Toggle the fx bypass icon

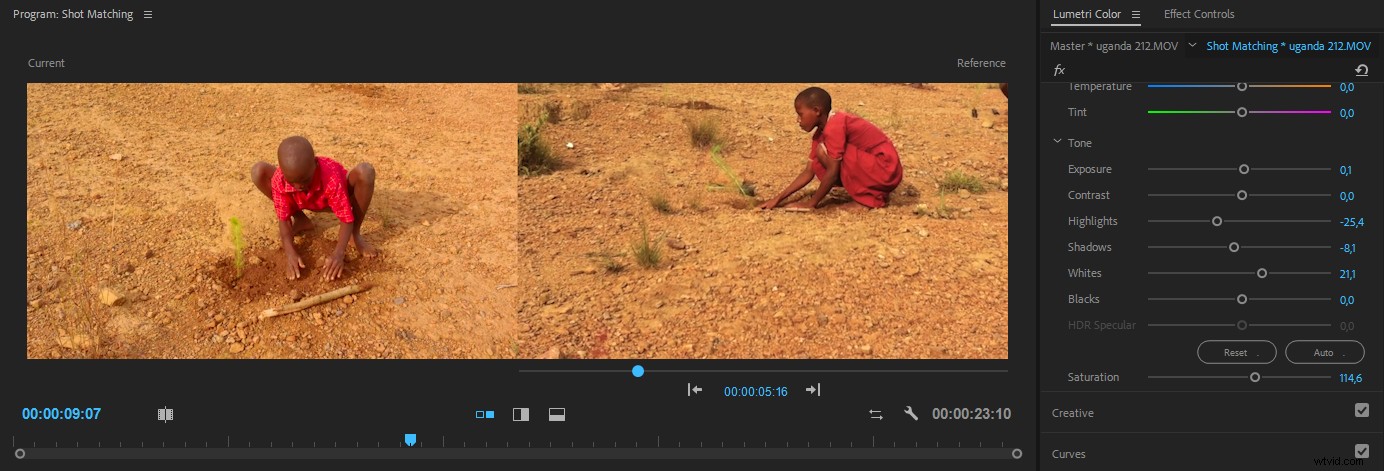(x=1060, y=70)
